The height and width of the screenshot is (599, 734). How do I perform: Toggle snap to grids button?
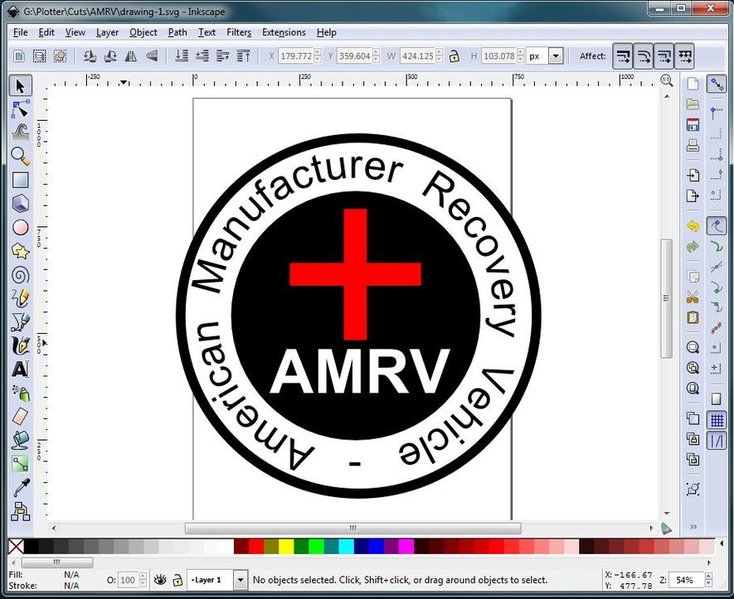tap(716, 420)
